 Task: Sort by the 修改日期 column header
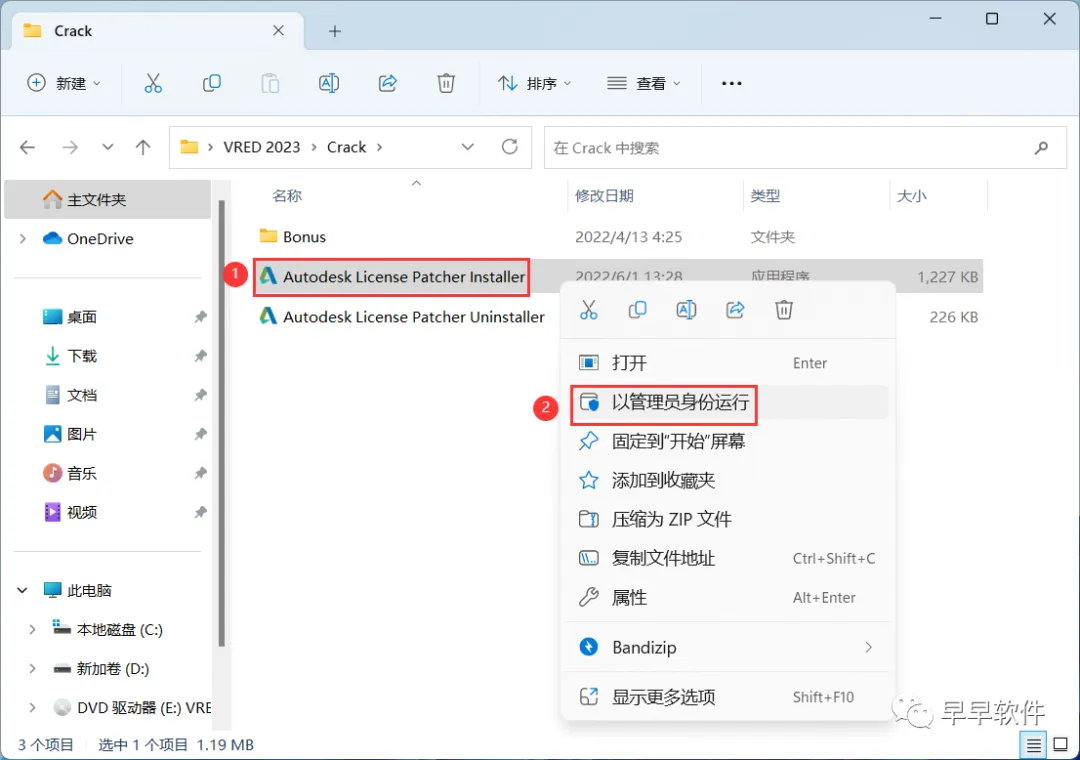[x=604, y=196]
